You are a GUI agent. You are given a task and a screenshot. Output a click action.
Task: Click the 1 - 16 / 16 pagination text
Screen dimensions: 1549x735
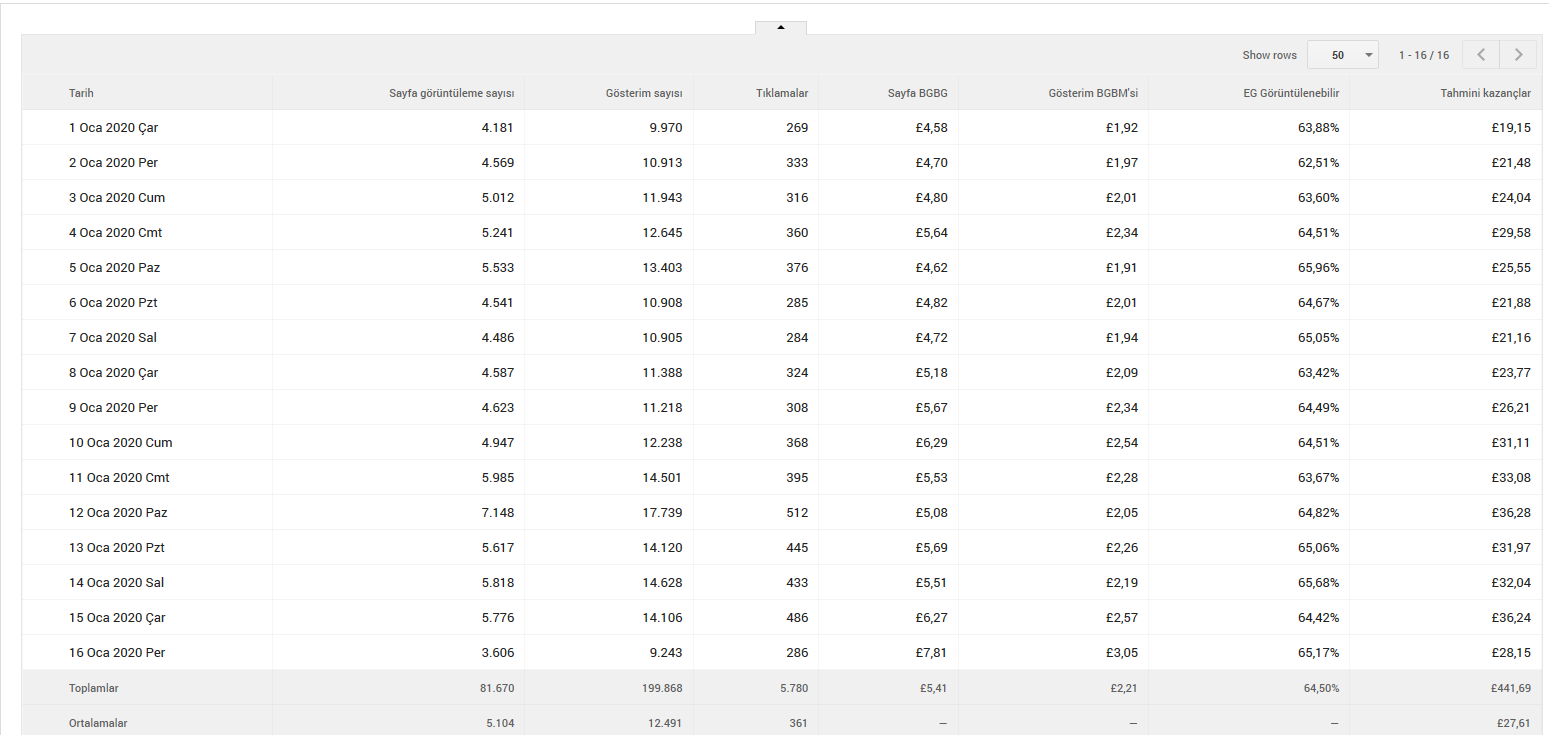pos(1424,55)
